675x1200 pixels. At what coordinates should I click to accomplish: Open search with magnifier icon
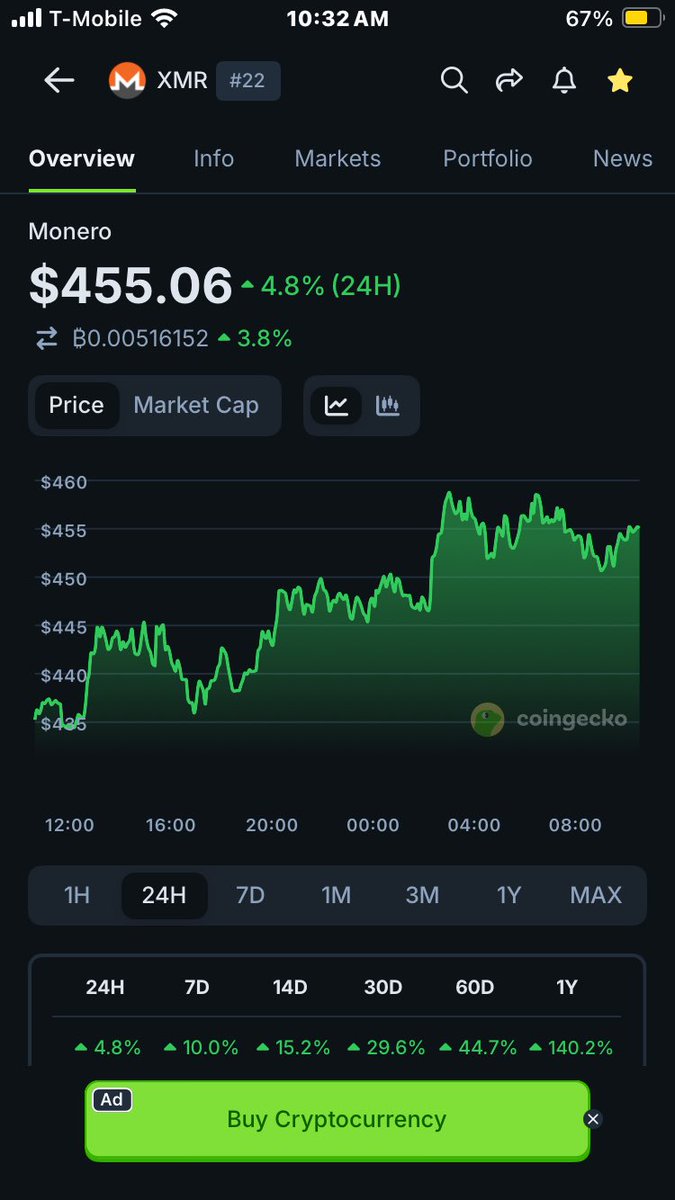pos(454,81)
